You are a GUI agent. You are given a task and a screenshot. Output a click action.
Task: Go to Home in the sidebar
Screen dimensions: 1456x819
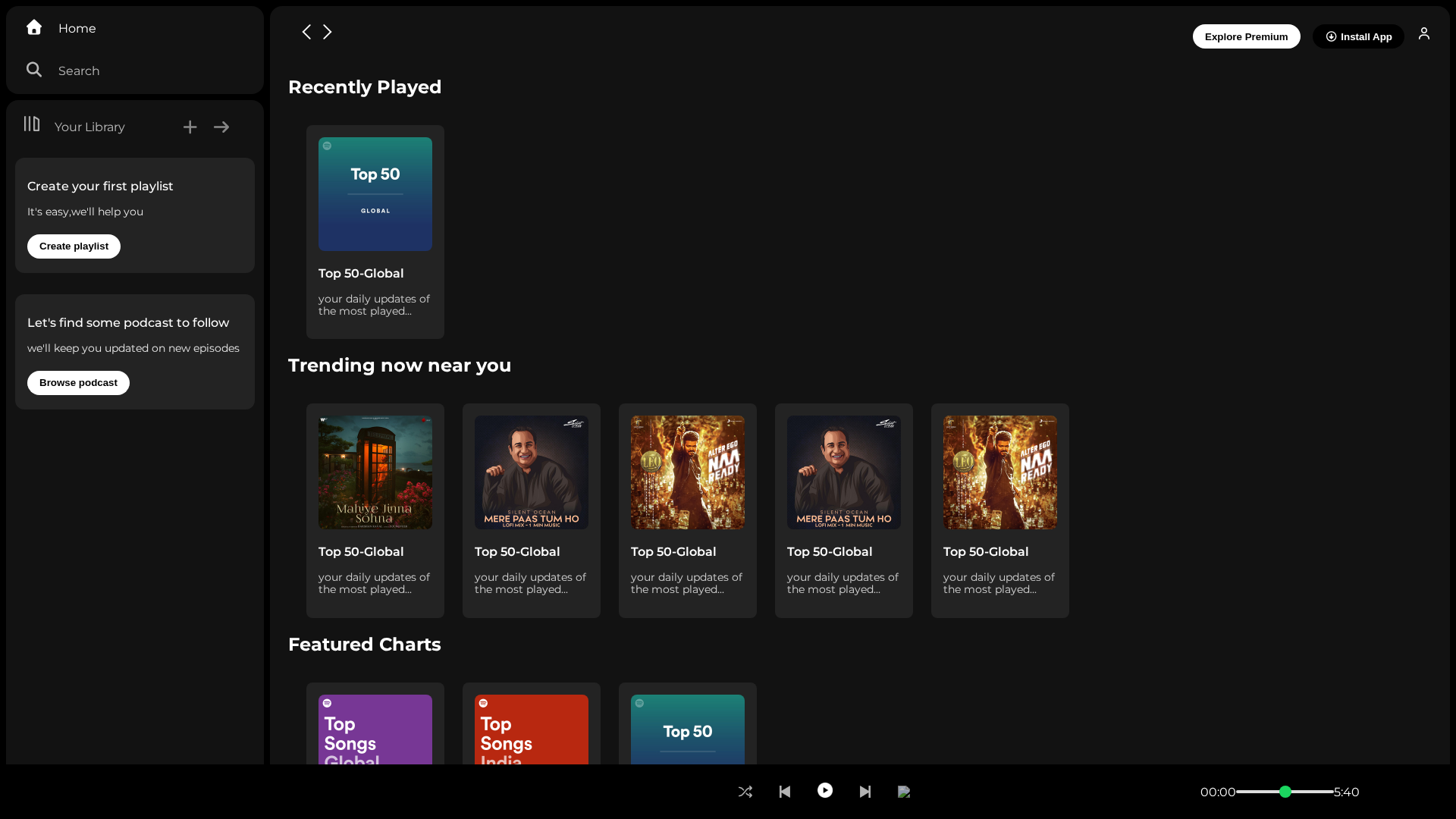click(61, 28)
